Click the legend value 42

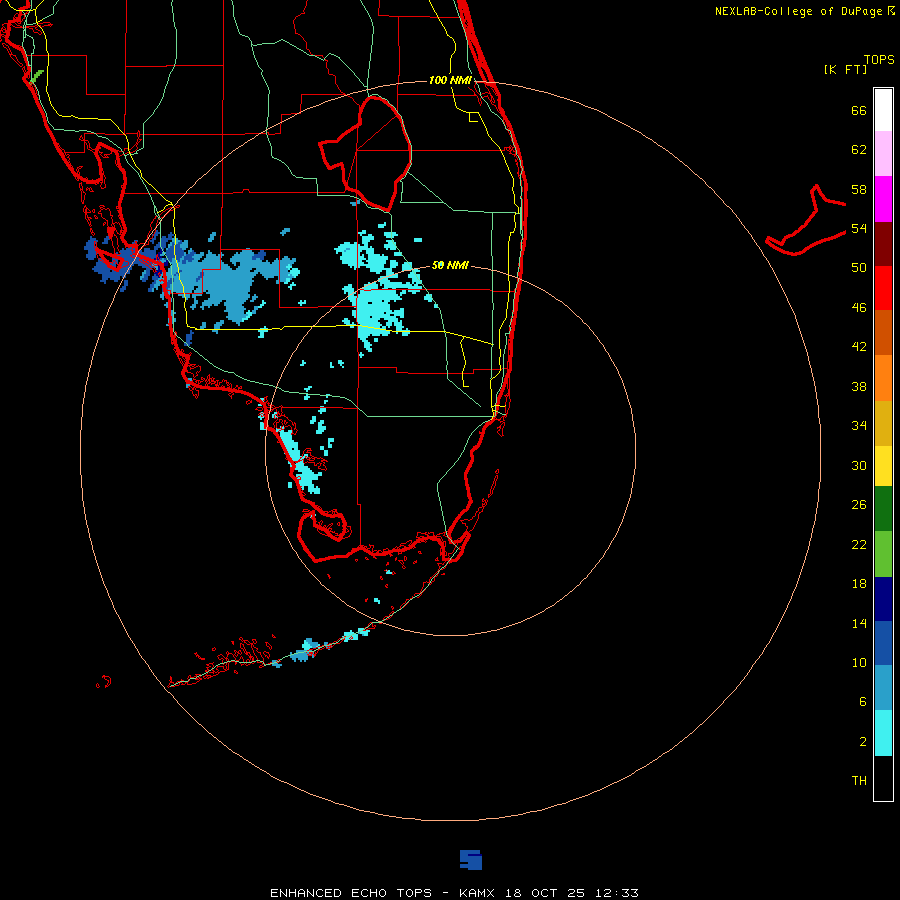pos(859,347)
